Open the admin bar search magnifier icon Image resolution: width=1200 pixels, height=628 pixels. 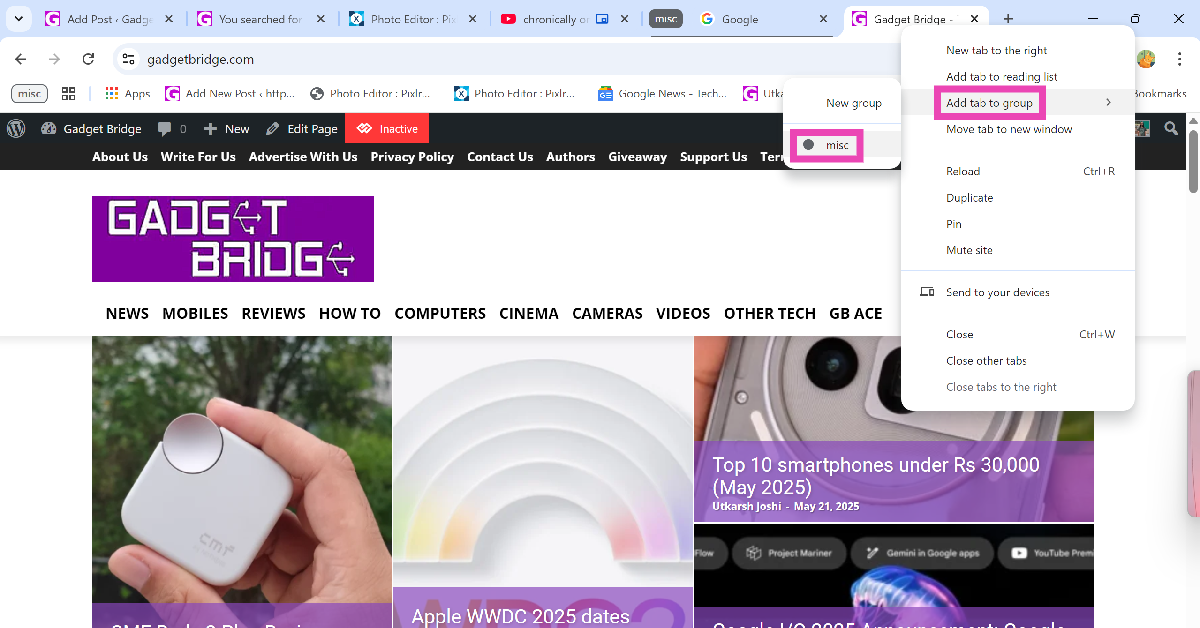point(1171,128)
